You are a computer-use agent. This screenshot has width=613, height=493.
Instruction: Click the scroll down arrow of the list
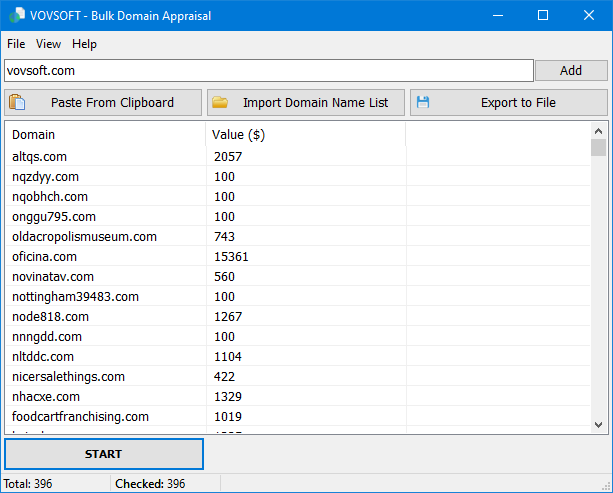point(598,425)
